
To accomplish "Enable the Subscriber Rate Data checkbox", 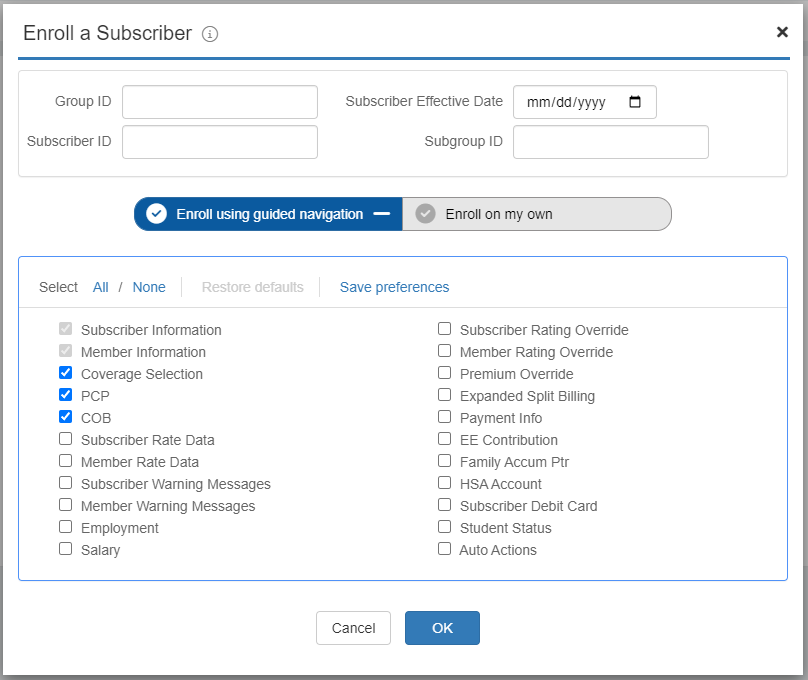I will (x=66, y=439).
